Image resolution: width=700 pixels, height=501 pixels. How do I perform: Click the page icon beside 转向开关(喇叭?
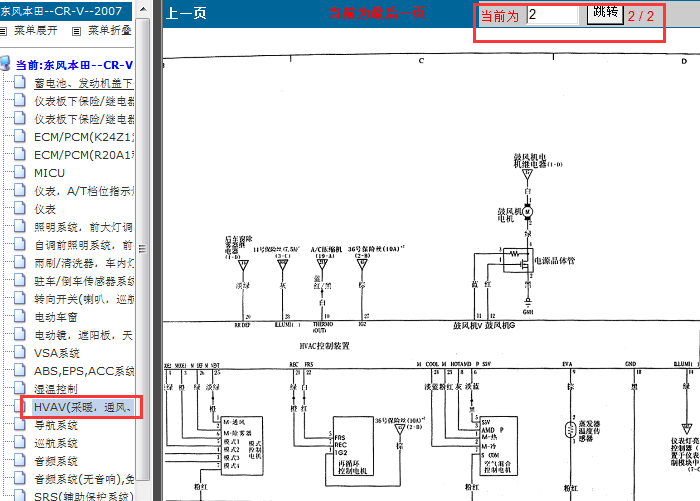tap(20, 298)
